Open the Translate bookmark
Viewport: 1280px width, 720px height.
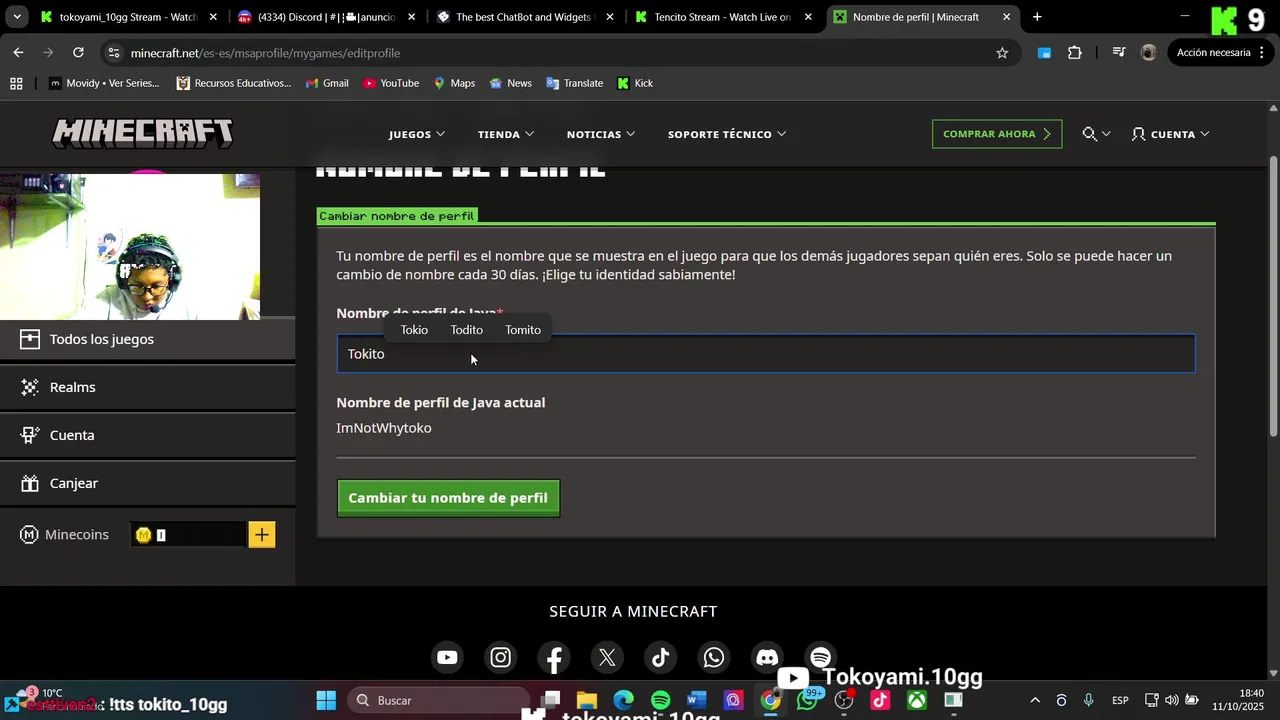click(574, 83)
